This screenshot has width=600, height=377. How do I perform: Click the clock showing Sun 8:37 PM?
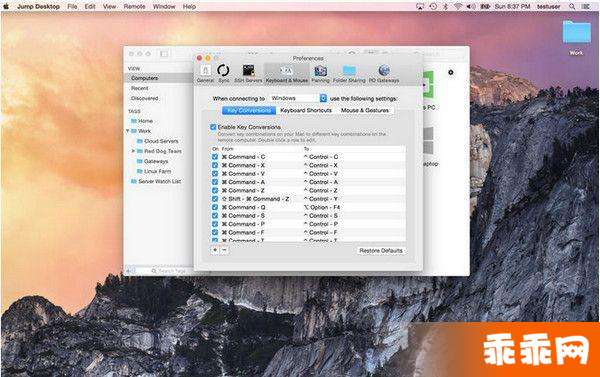(512, 7)
